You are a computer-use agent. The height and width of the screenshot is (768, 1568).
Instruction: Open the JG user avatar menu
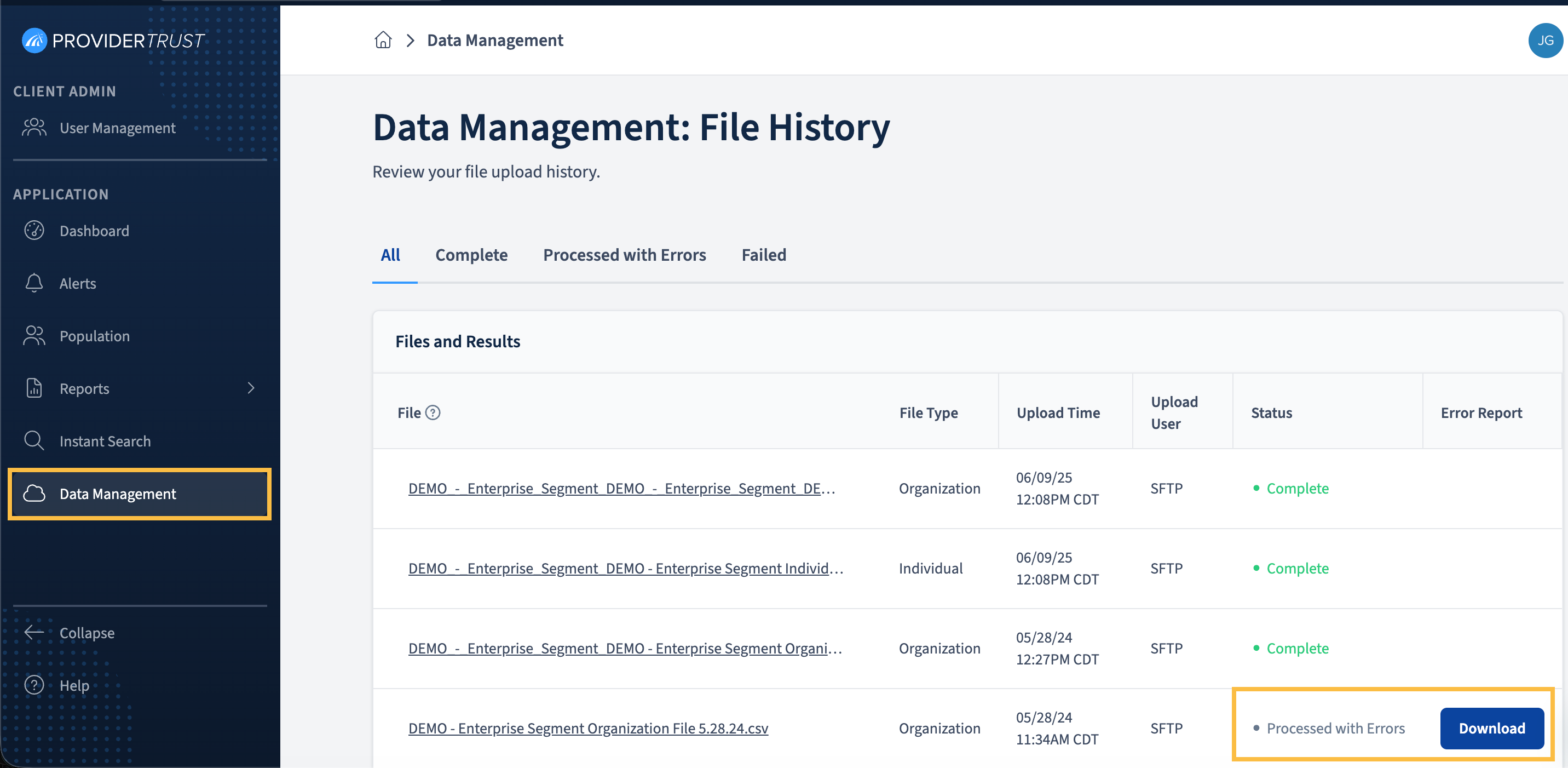pos(1545,40)
